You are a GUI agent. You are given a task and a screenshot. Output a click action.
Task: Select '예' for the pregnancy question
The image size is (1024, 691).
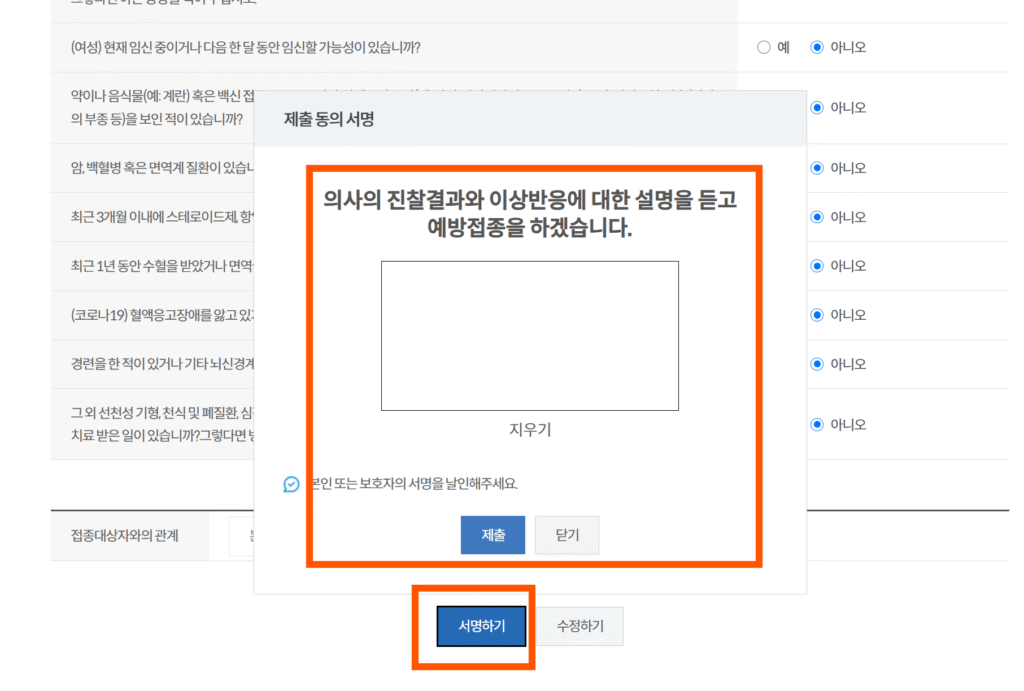coord(764,47)
